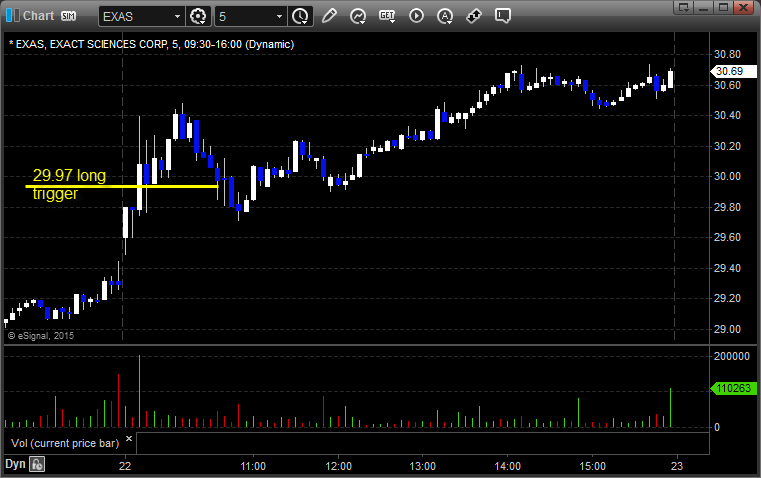Open the clock time template menu
The height and width of the screenshot is (478, 761).
(x=300, y=16)
